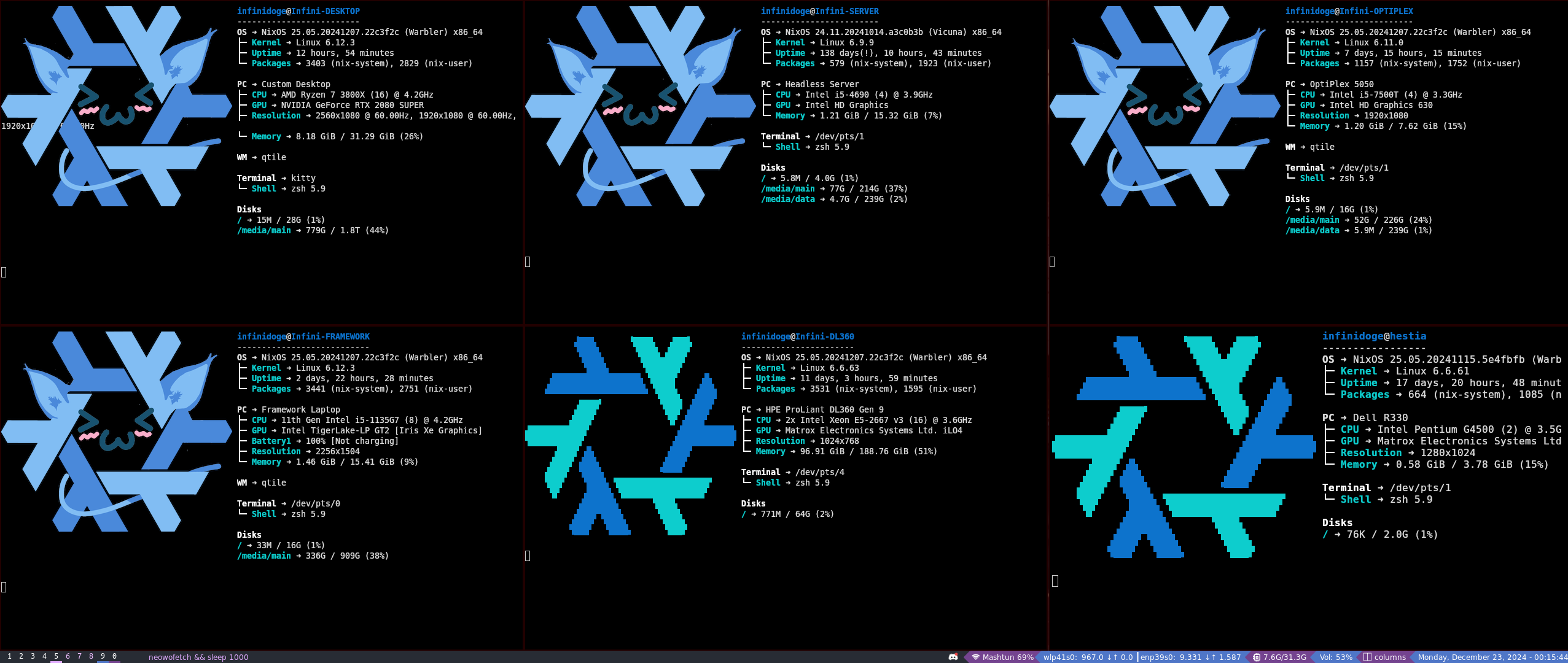The width and height of the screenshot is (1568, 663).
Task: Click the 'infinidoge@hestia' header
Action: [1375, 336]
